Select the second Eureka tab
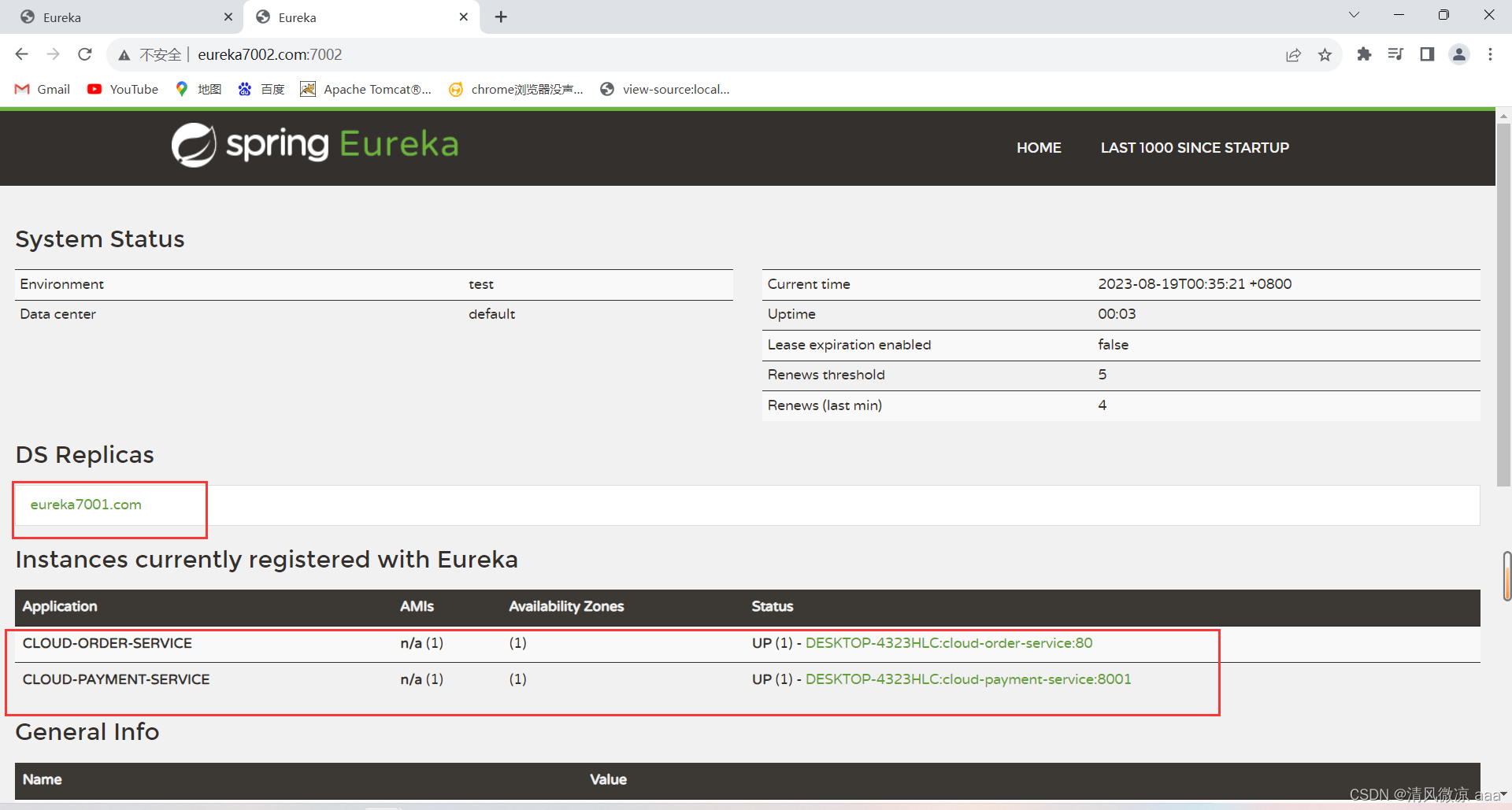1512x810 pixels. tap(361, 17)
